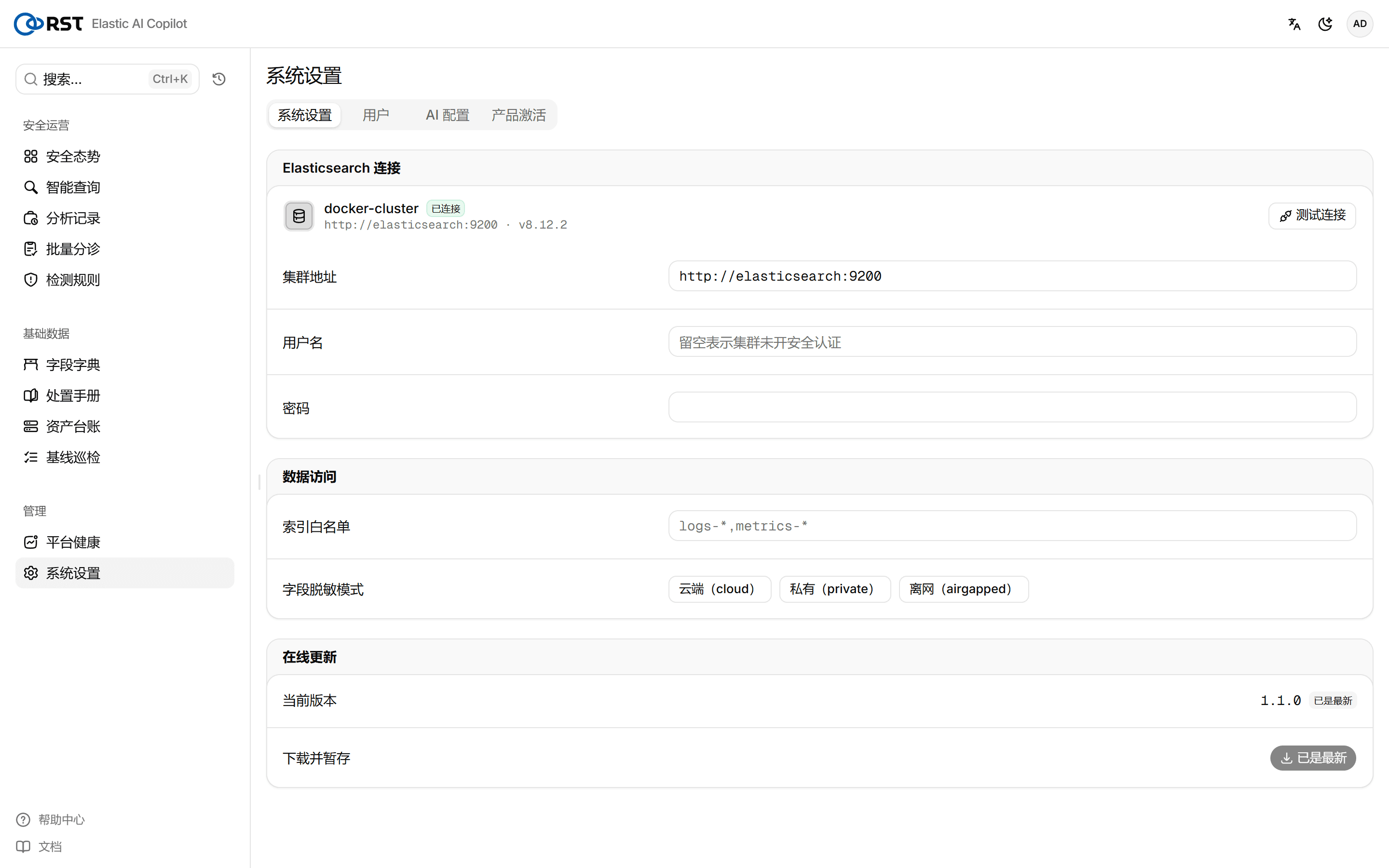Click version number 1.1.0

click(1280, 700)
